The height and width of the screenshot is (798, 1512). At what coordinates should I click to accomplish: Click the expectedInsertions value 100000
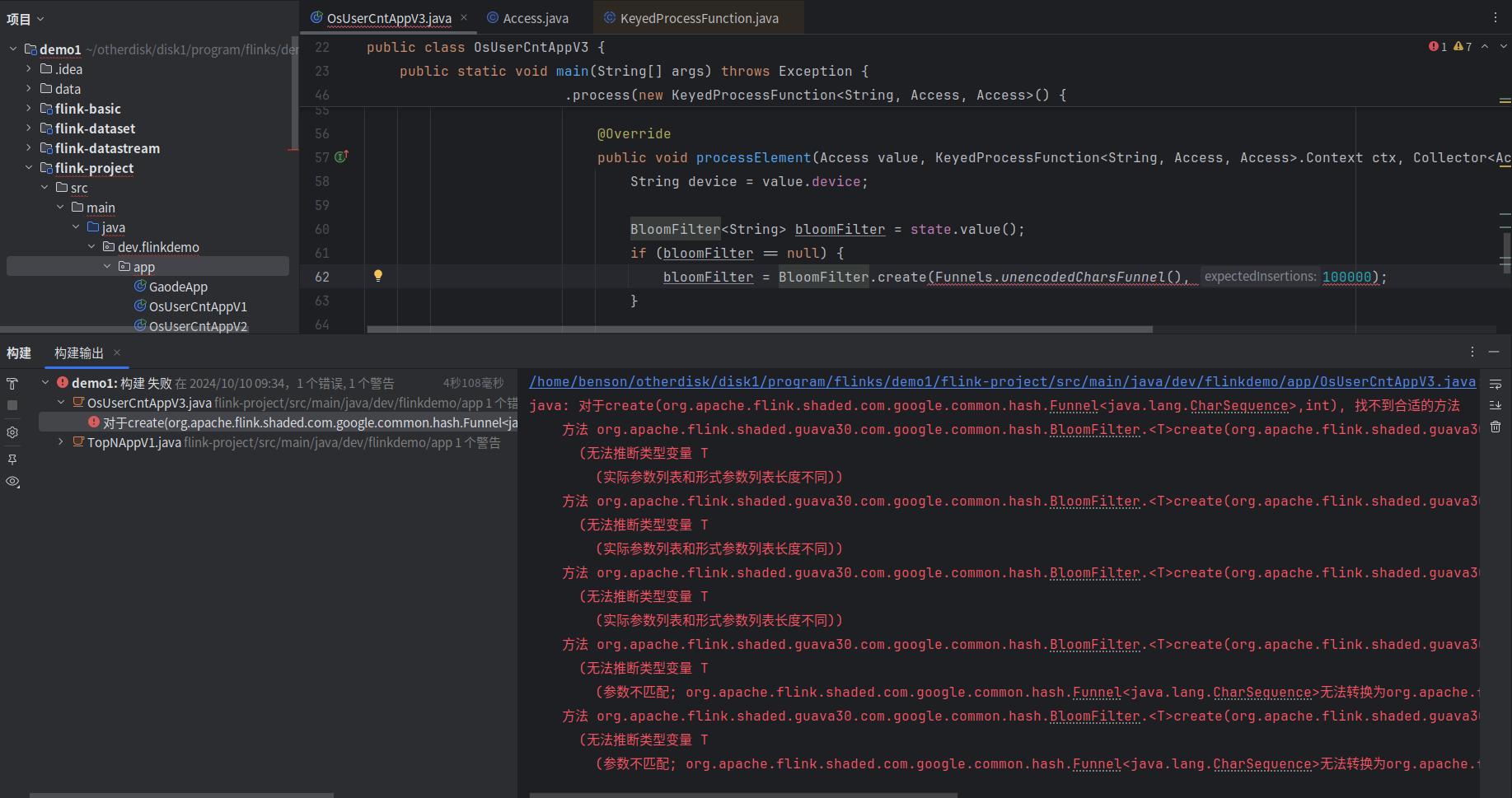[x=1347, y=277]
